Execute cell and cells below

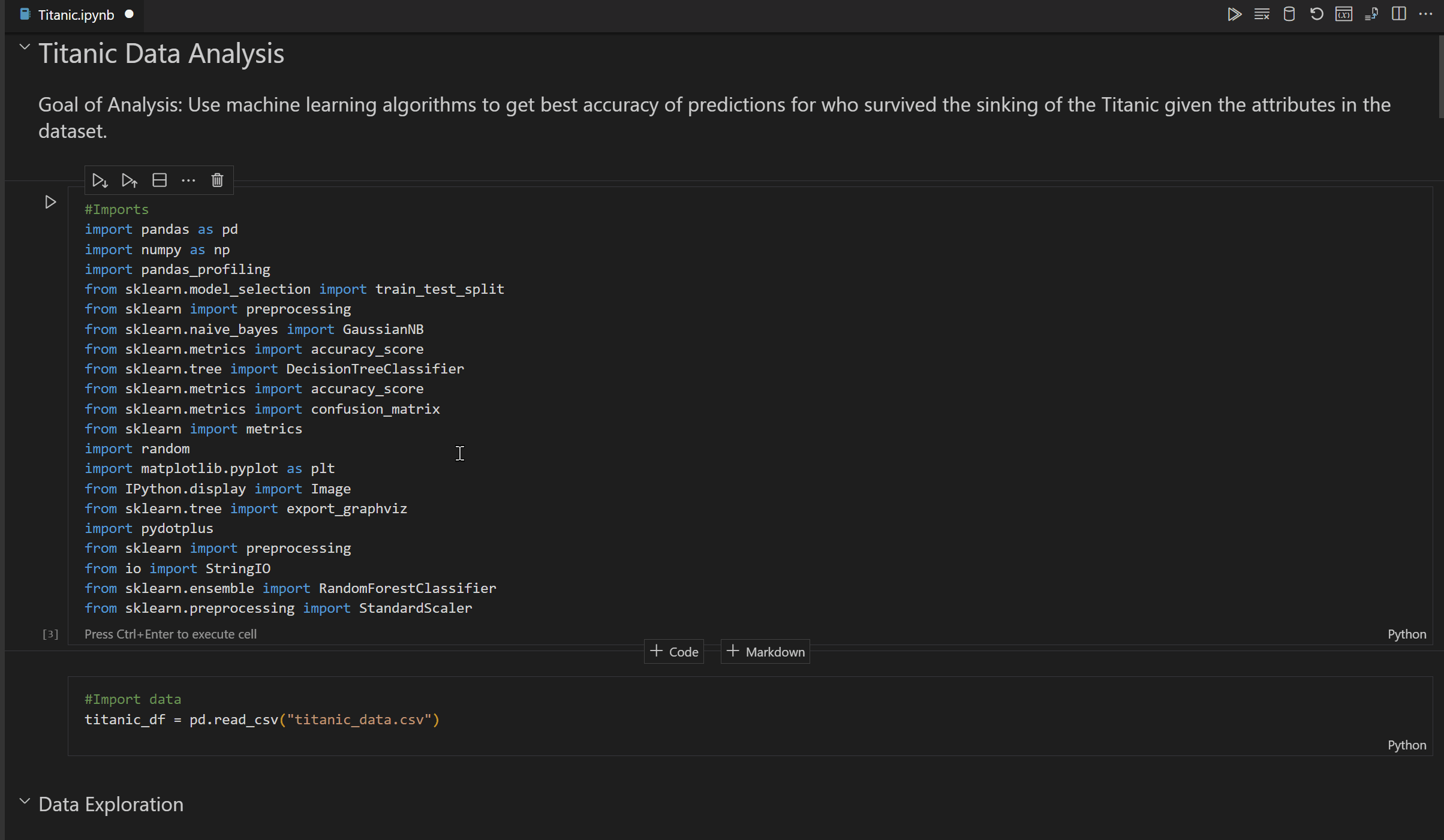click(100, 180)
